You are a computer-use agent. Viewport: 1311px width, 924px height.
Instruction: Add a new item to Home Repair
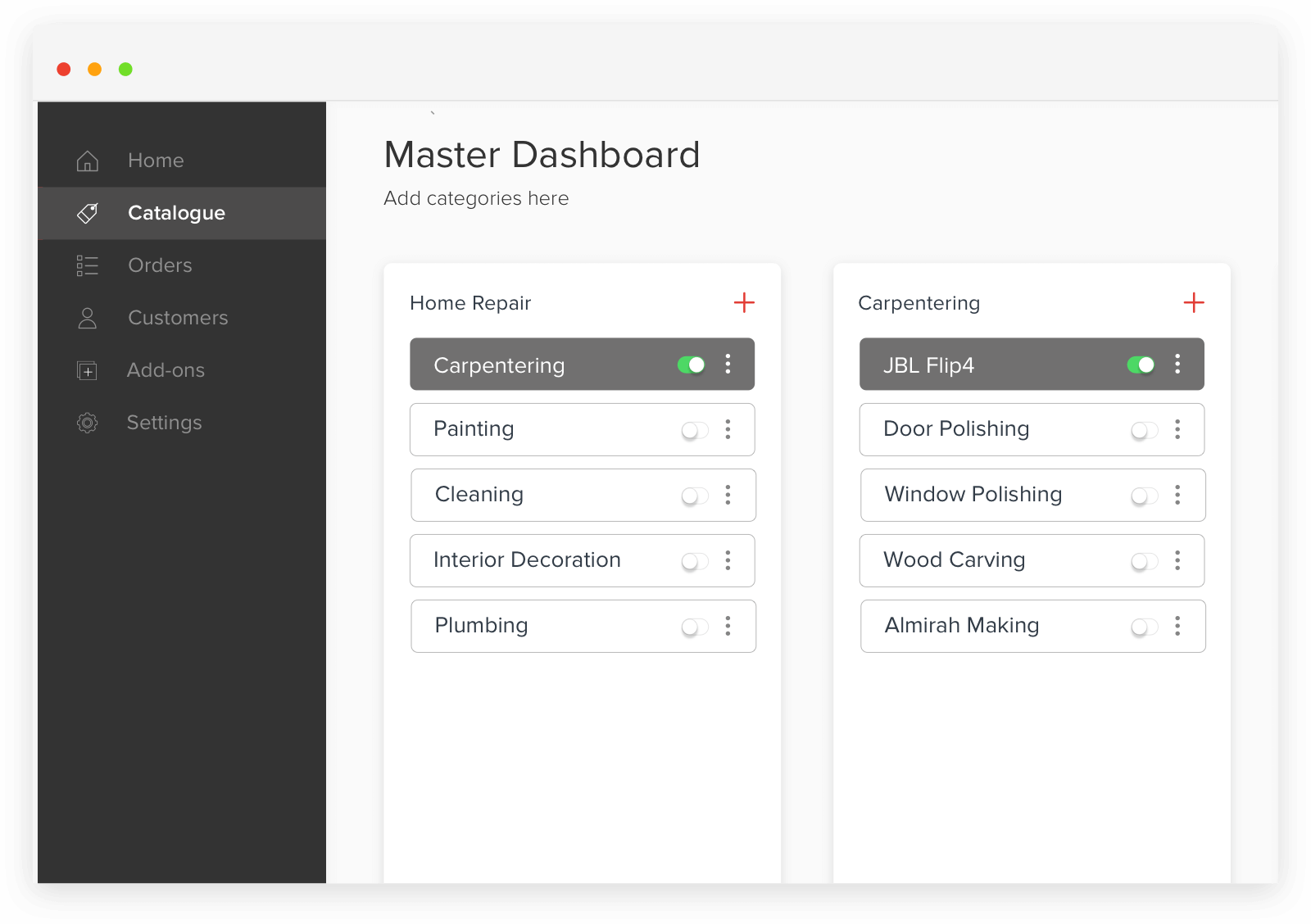click(x=744, y=302)
